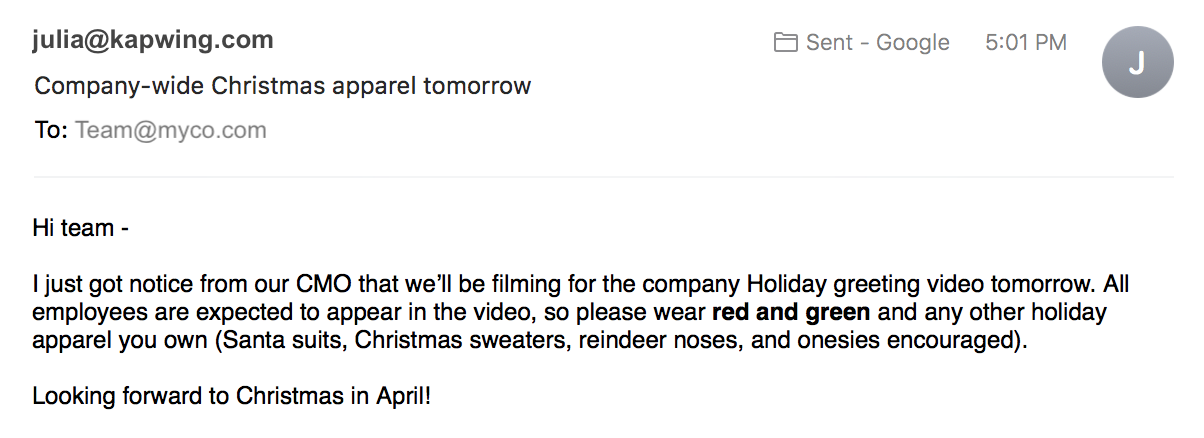Click the mailbox folder icon
Viewport: 1204px width, 438px height.
[786, 43]
